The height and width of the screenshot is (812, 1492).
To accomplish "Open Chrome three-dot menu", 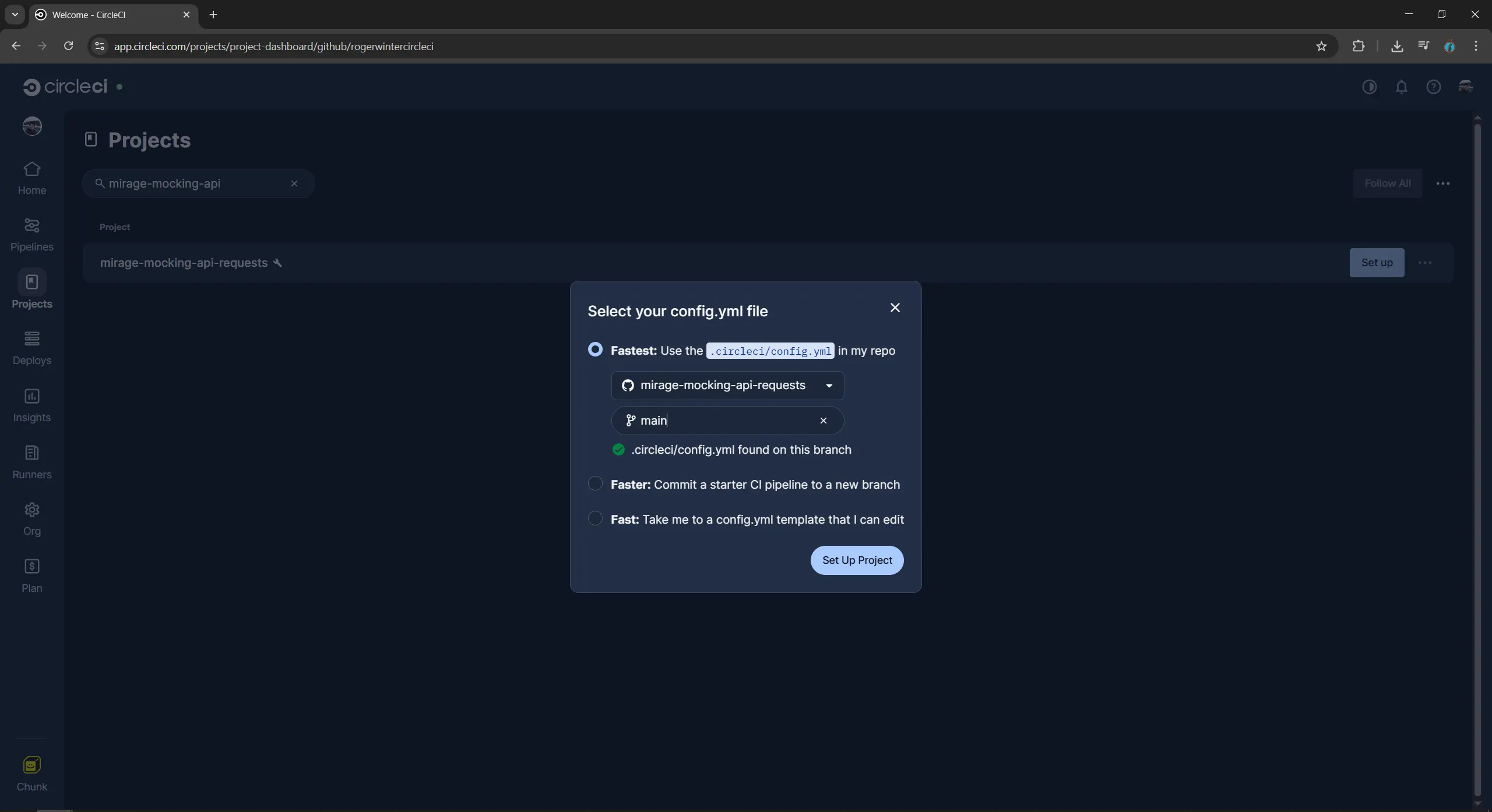I will coord(1476,46).
